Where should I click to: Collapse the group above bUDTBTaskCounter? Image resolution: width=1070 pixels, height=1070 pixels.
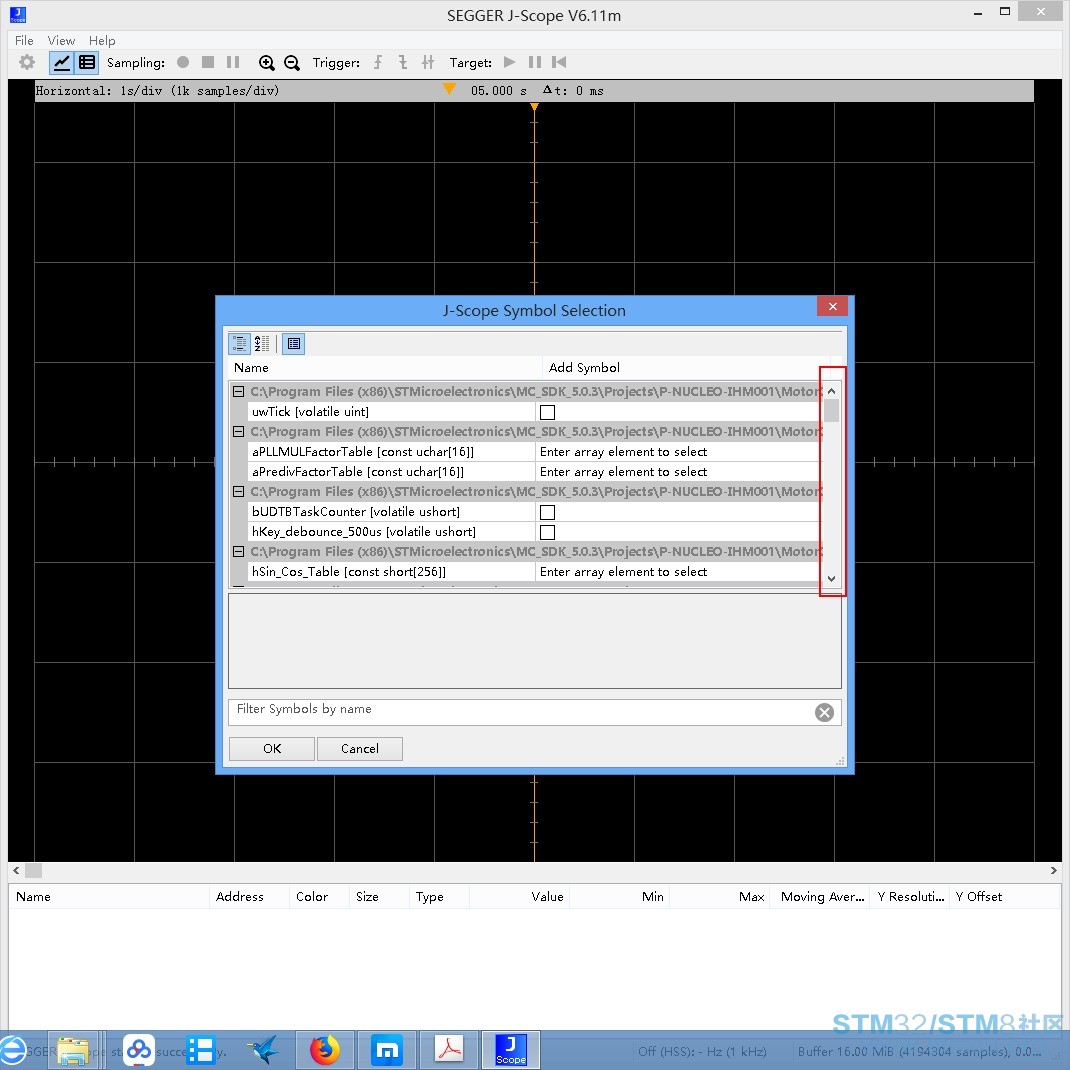click(x=238, y=491)
